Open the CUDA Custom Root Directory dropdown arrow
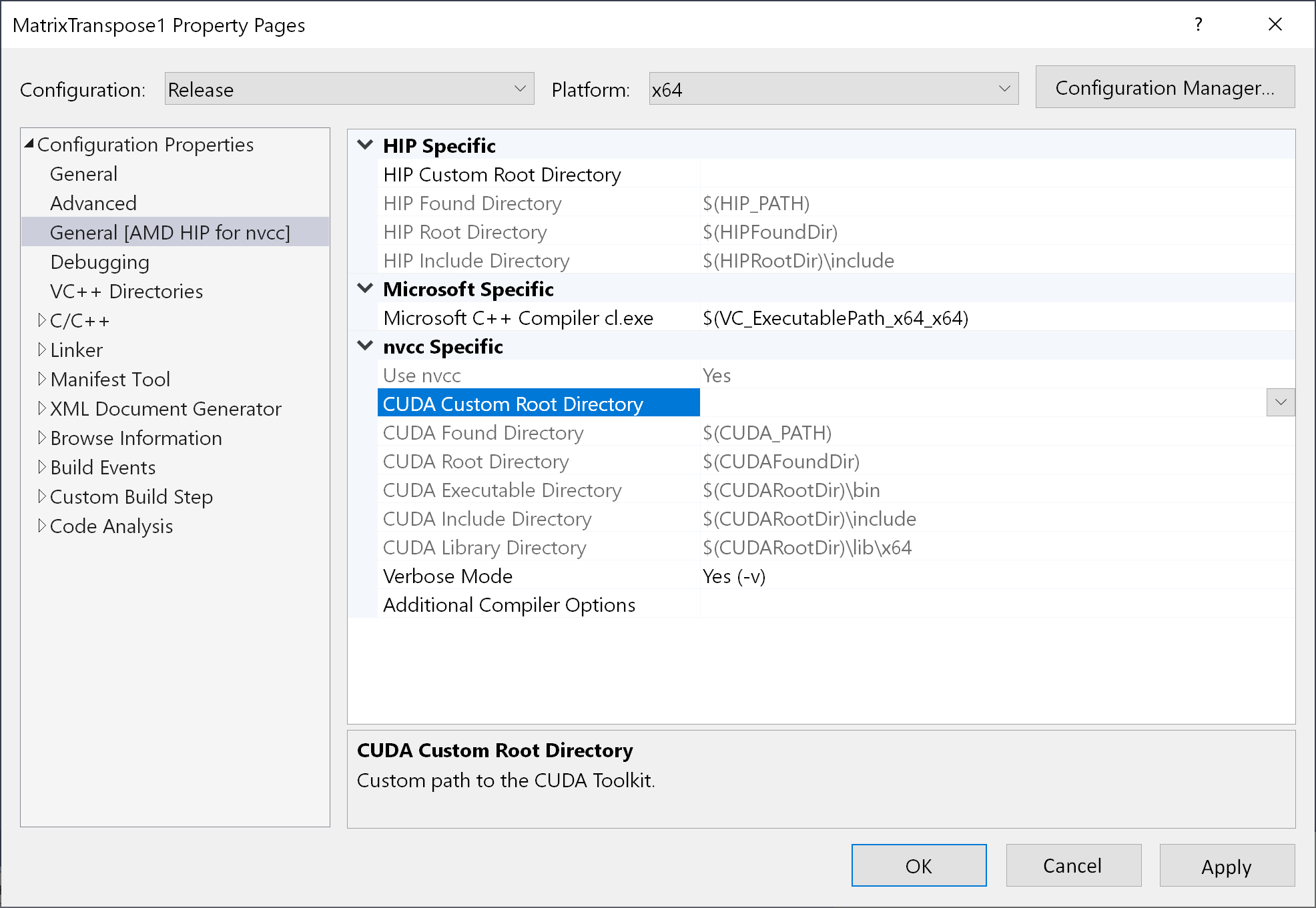The image size is (1316, 908). click(1280, 402)
